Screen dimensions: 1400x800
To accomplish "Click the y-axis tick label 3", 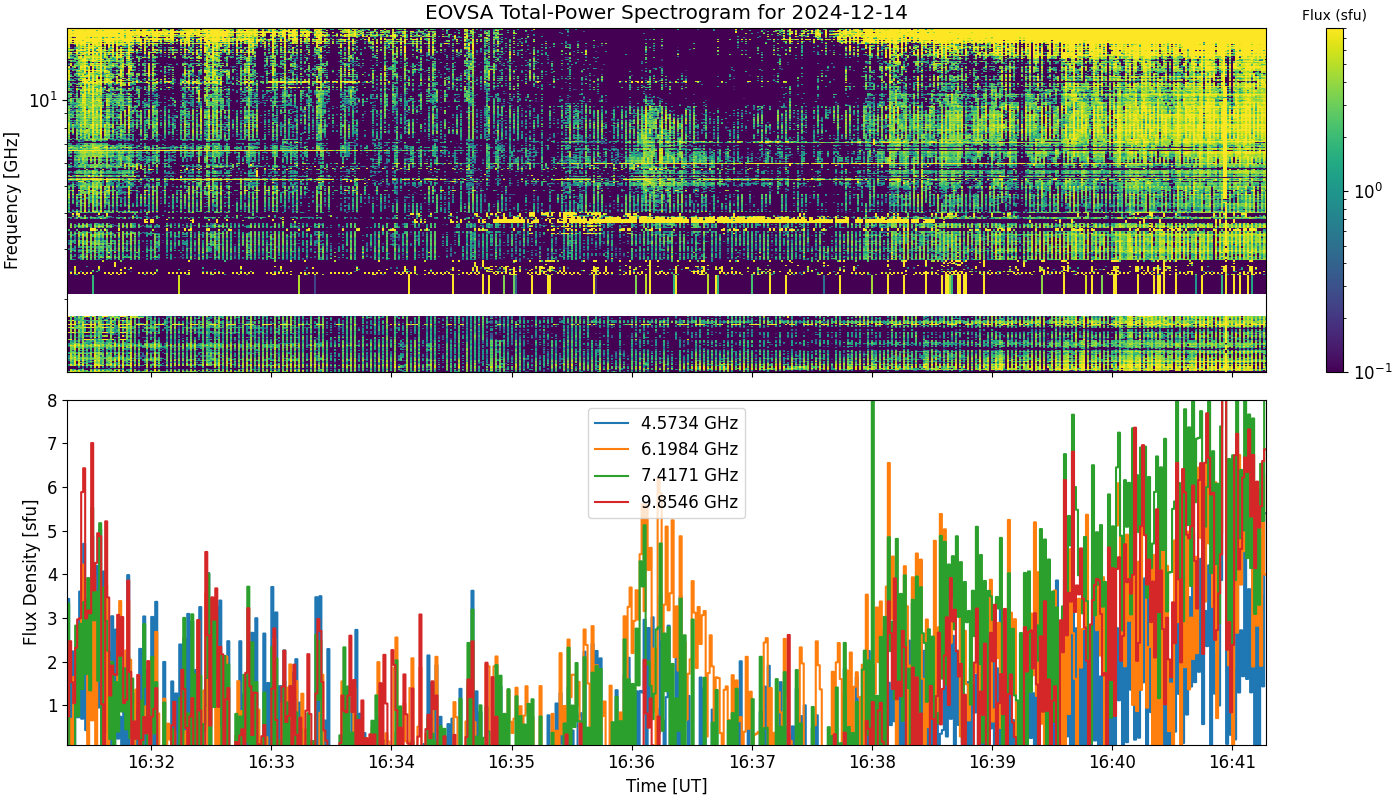I will [54, 618].
